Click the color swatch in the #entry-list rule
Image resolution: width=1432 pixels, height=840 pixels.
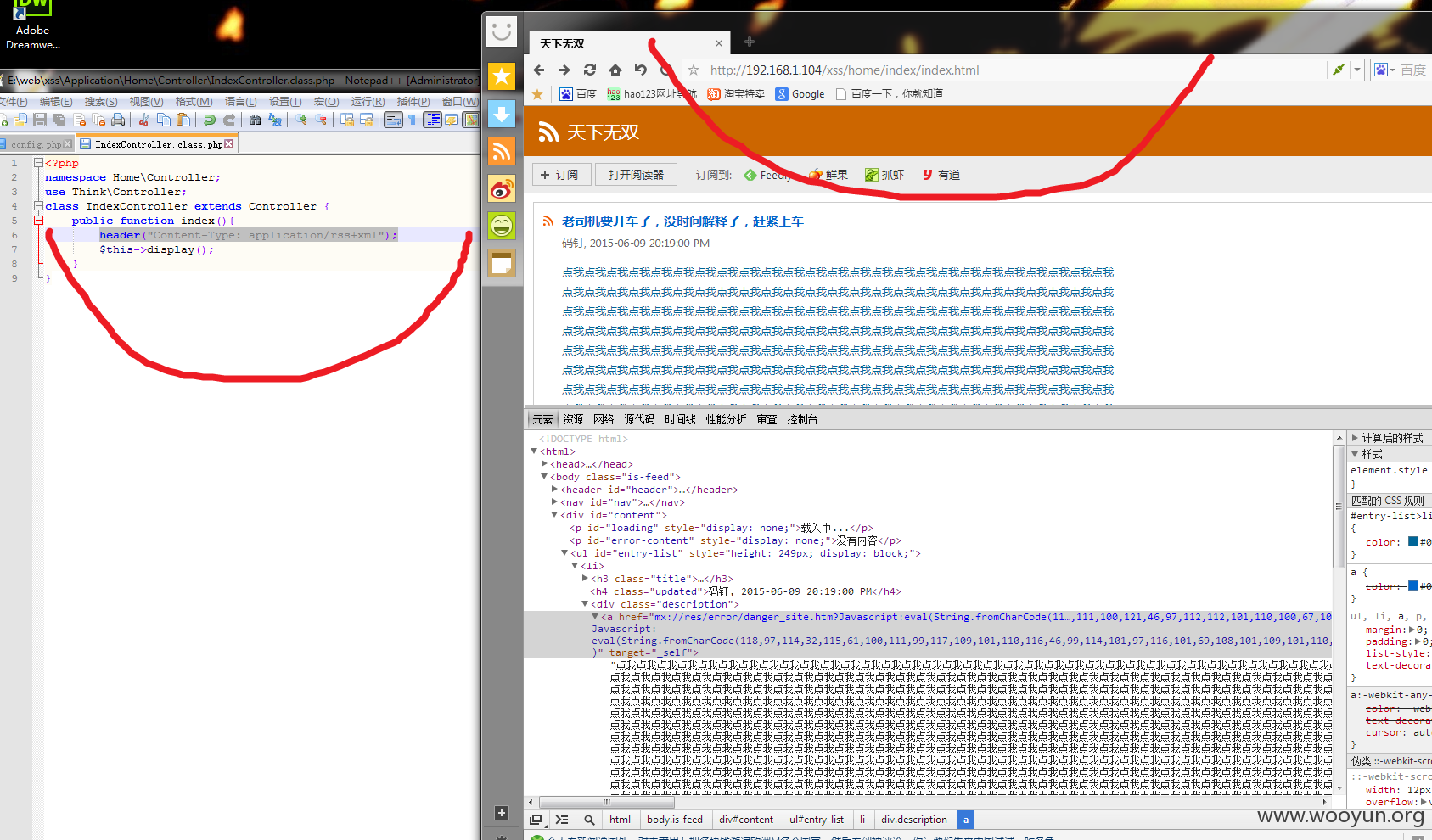1413,541
